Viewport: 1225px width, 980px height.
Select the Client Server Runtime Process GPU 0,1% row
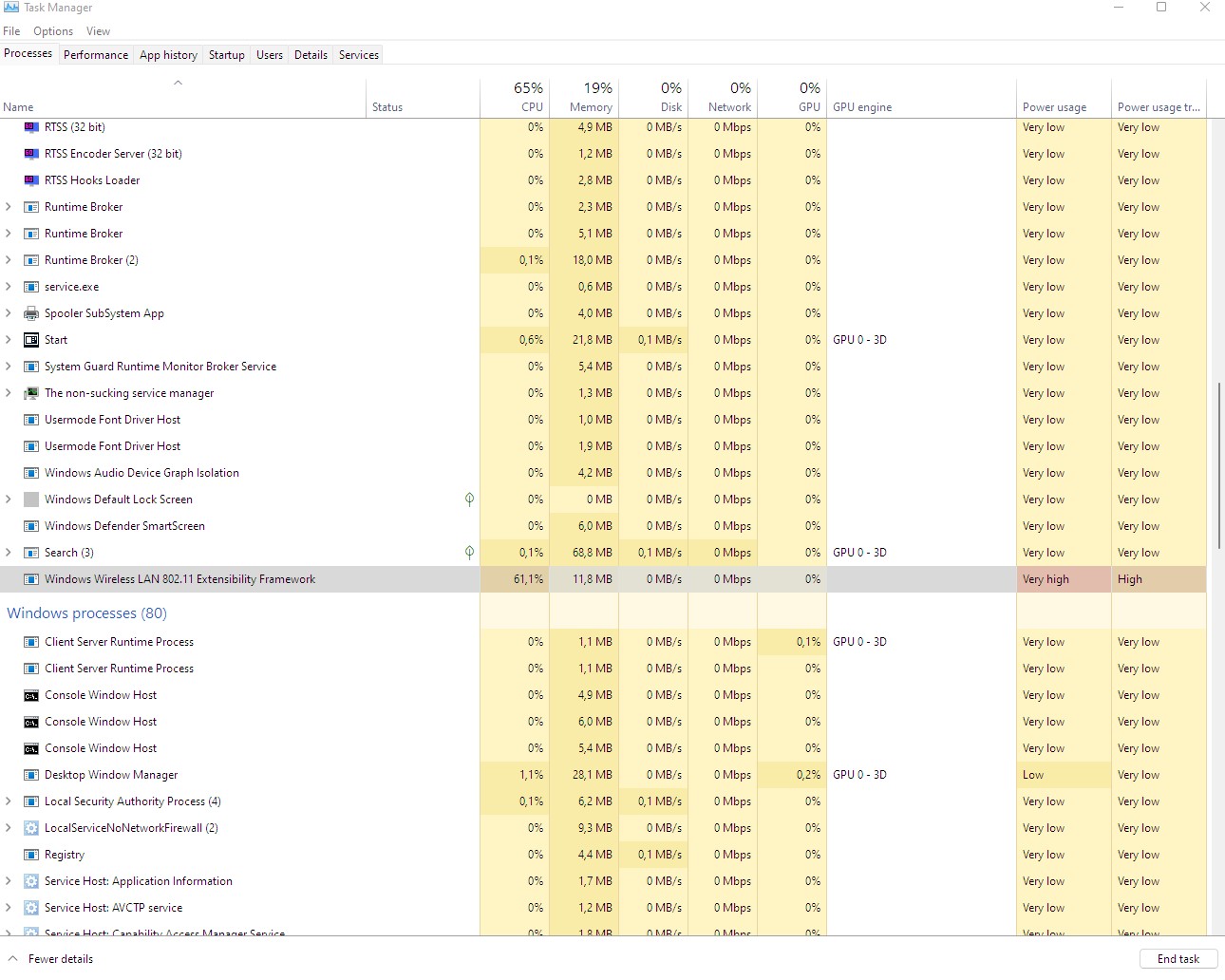tap(603, 642)
